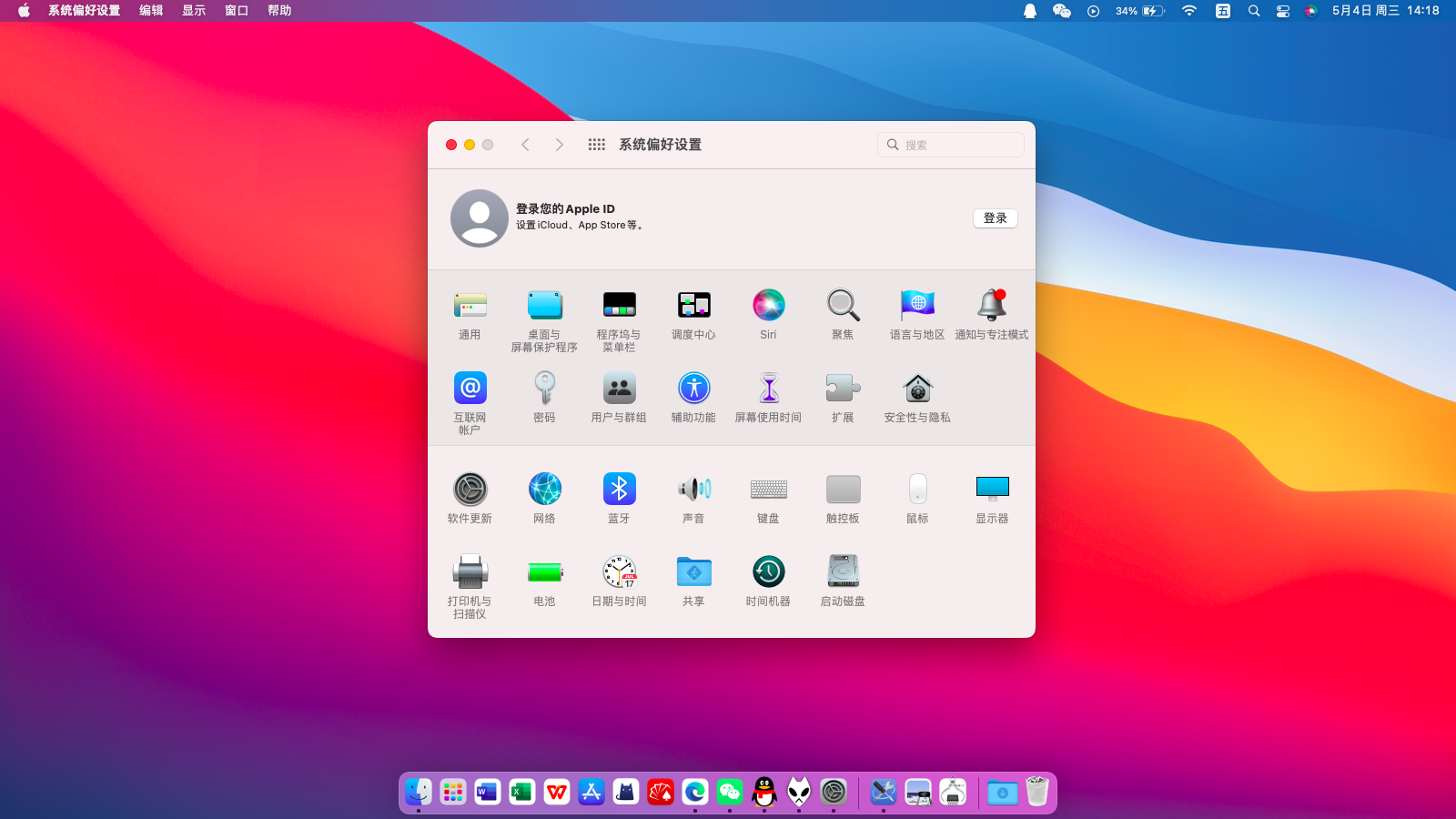Screen dimensions: 1456x819
Task: Open the Apple menu
Action: [x=24, y=11]
